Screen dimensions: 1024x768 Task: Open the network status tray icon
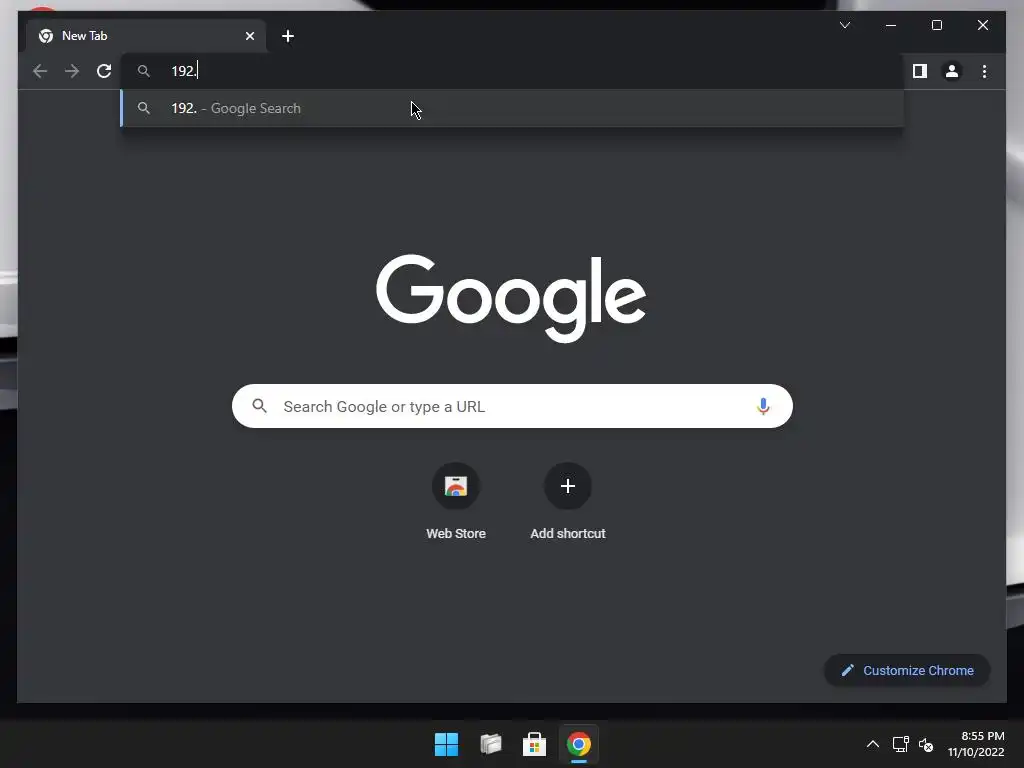tap(901, 744)
